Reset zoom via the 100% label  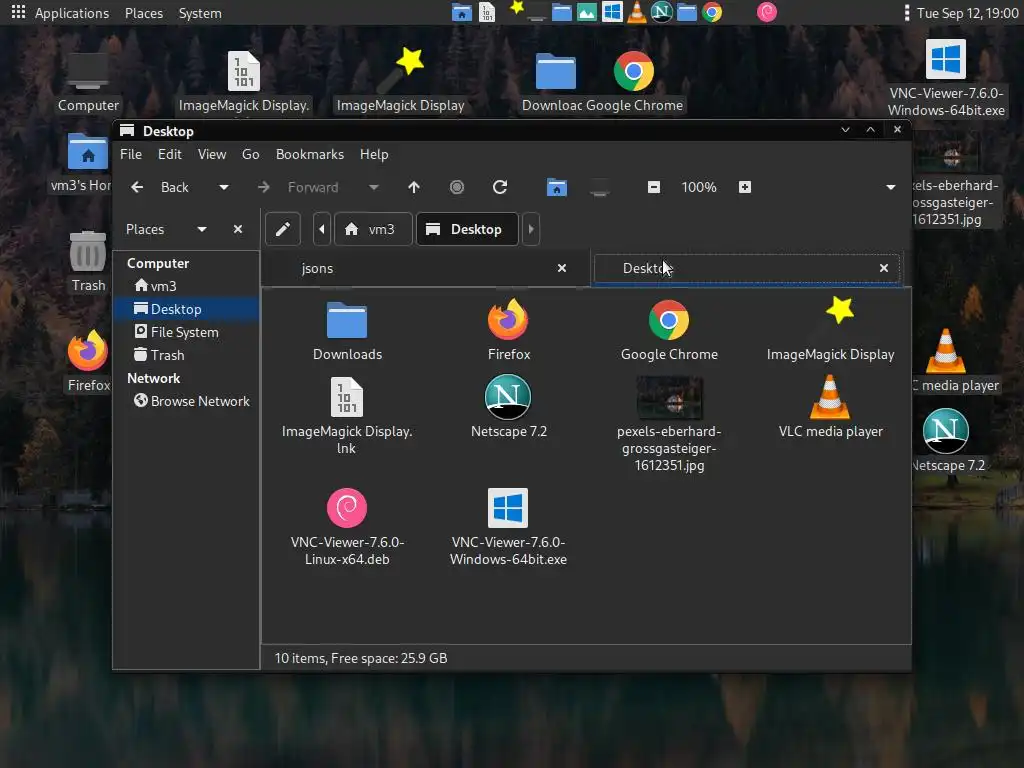coord(699,187)
